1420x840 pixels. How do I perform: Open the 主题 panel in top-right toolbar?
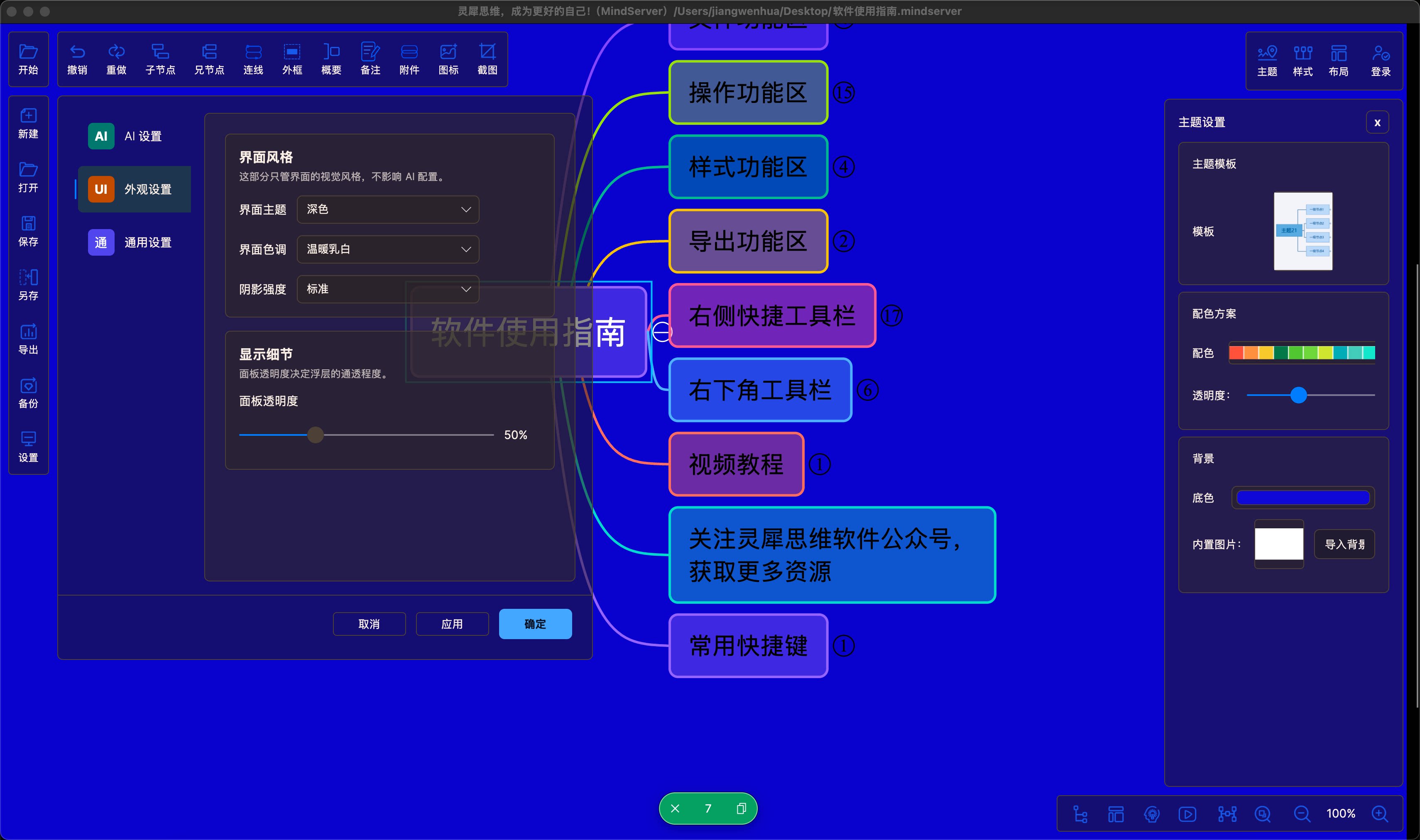coord(1267,61)
